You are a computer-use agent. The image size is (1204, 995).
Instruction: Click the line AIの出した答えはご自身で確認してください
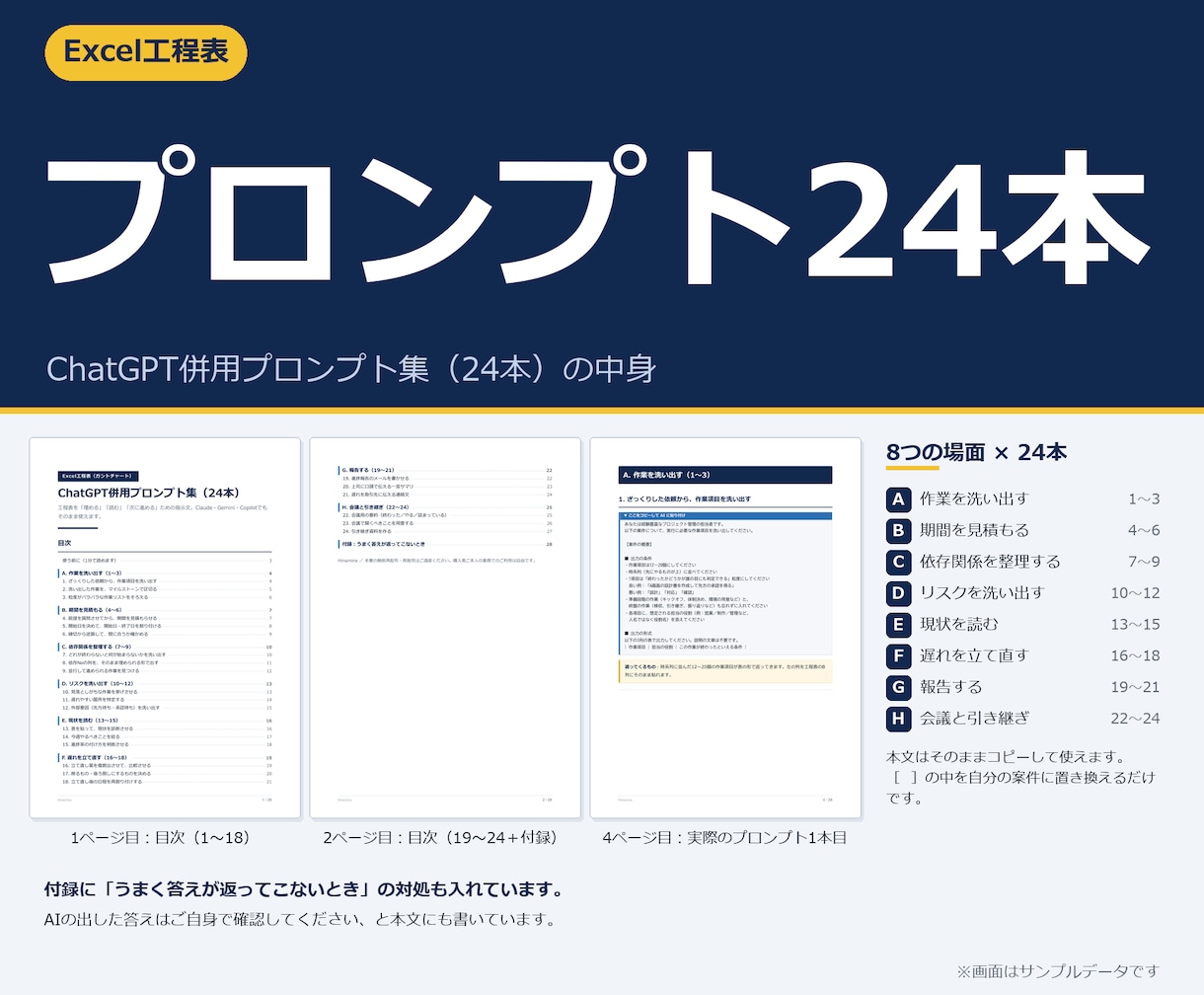[x=299, y=919]
